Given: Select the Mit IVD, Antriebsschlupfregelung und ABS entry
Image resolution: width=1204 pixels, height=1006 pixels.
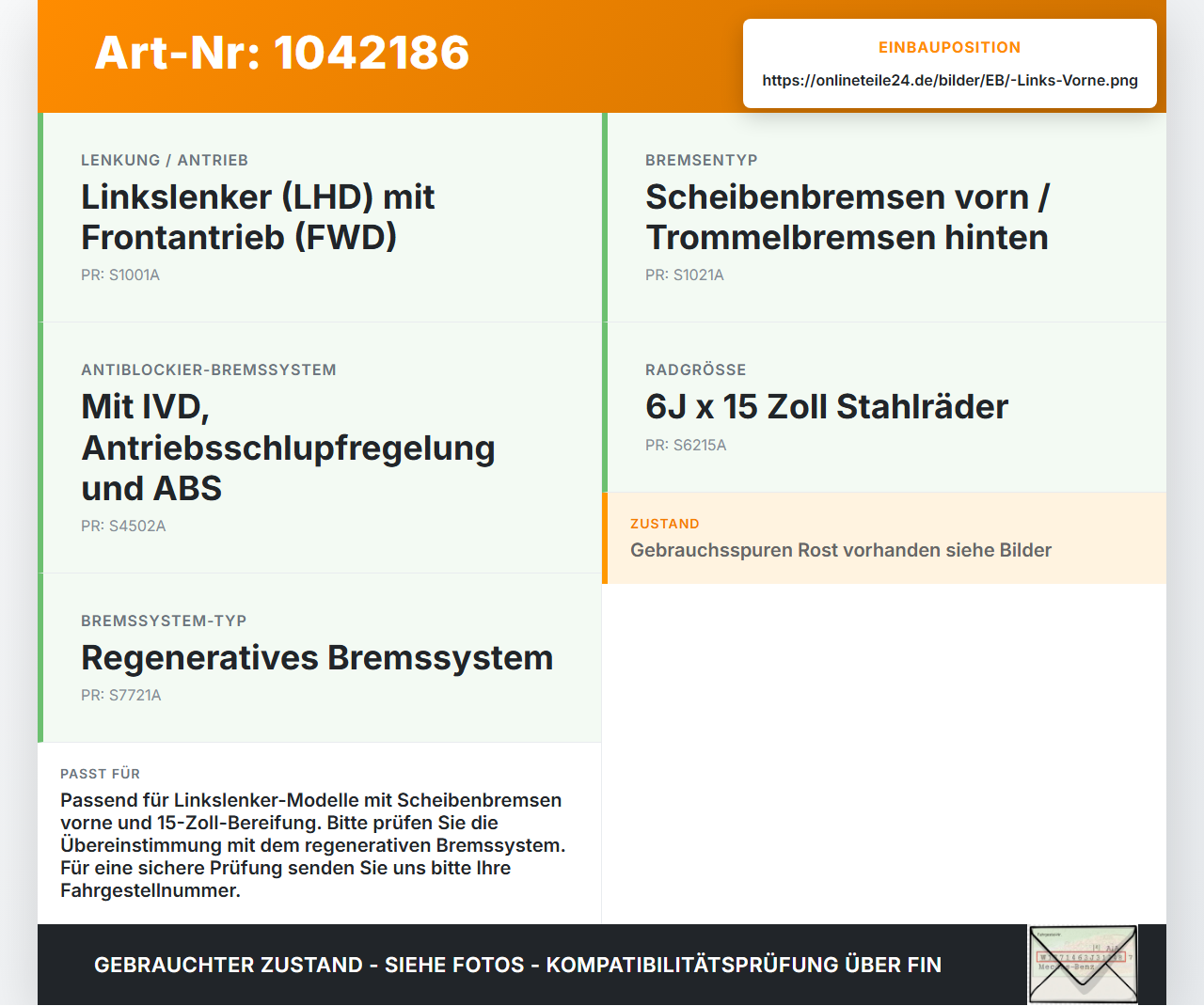Looking at the screenshot, I should point(320,448).
